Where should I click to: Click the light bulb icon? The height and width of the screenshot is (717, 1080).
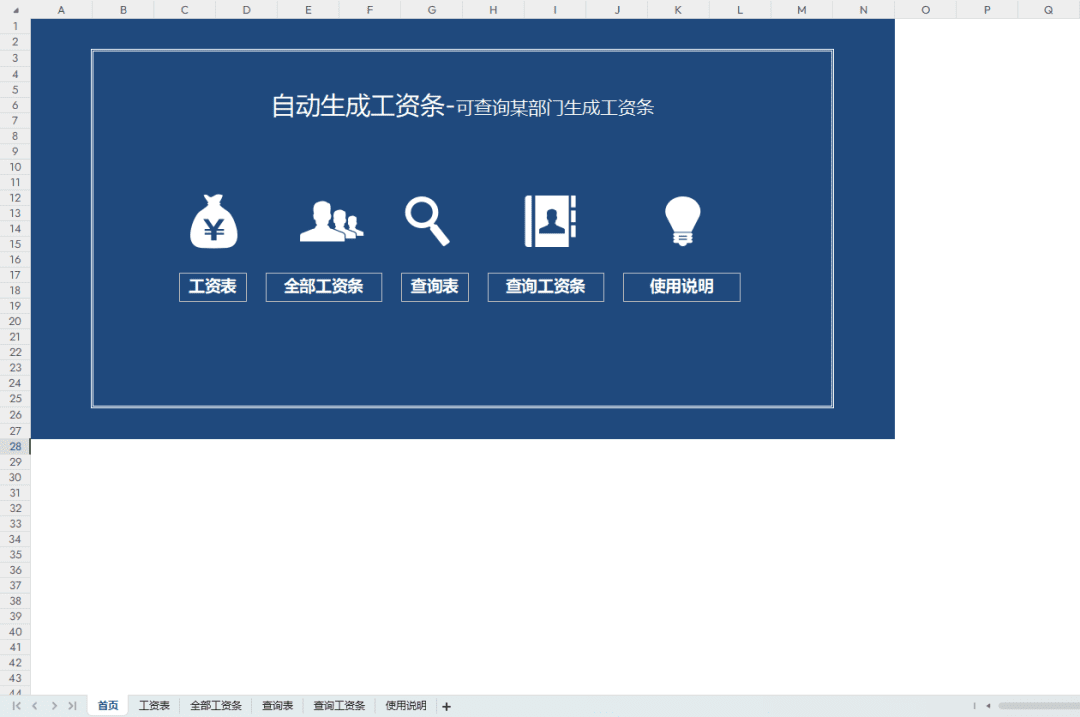click(683, 221)
